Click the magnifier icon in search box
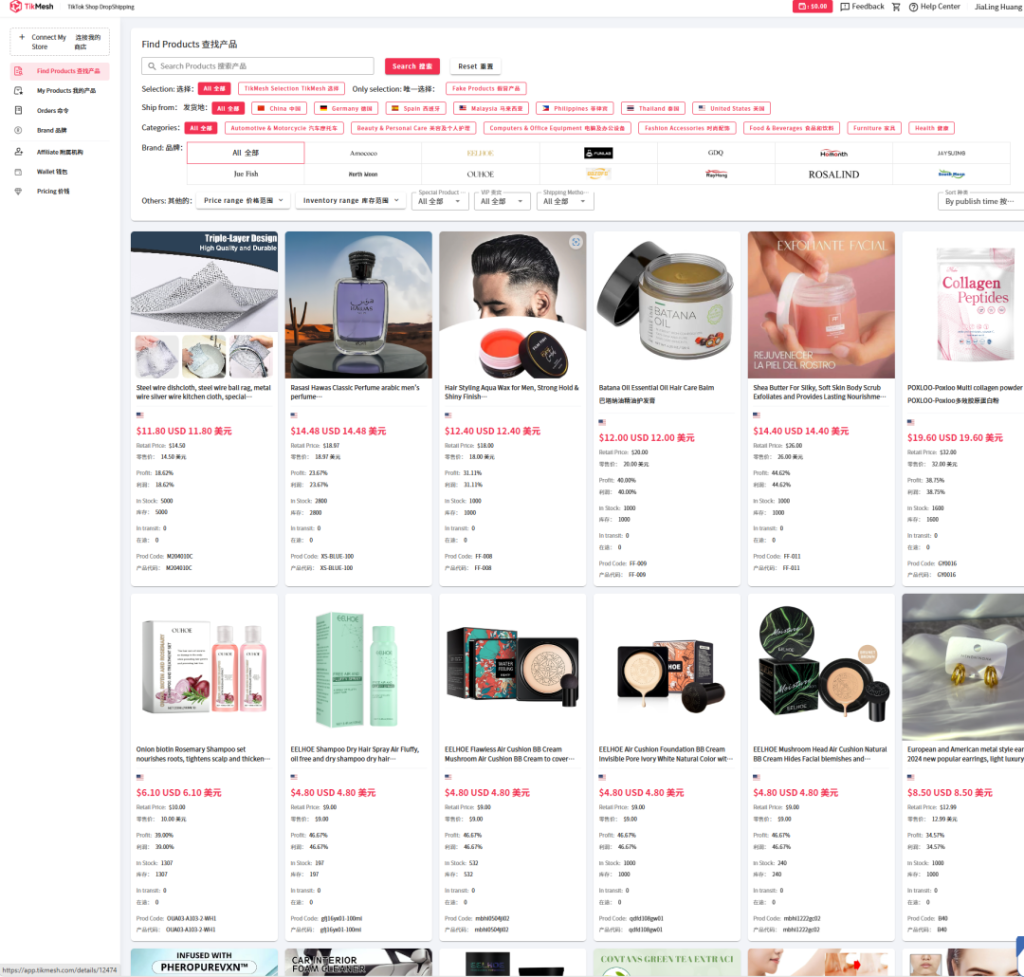1024x977 pixels. click(152, 66)
